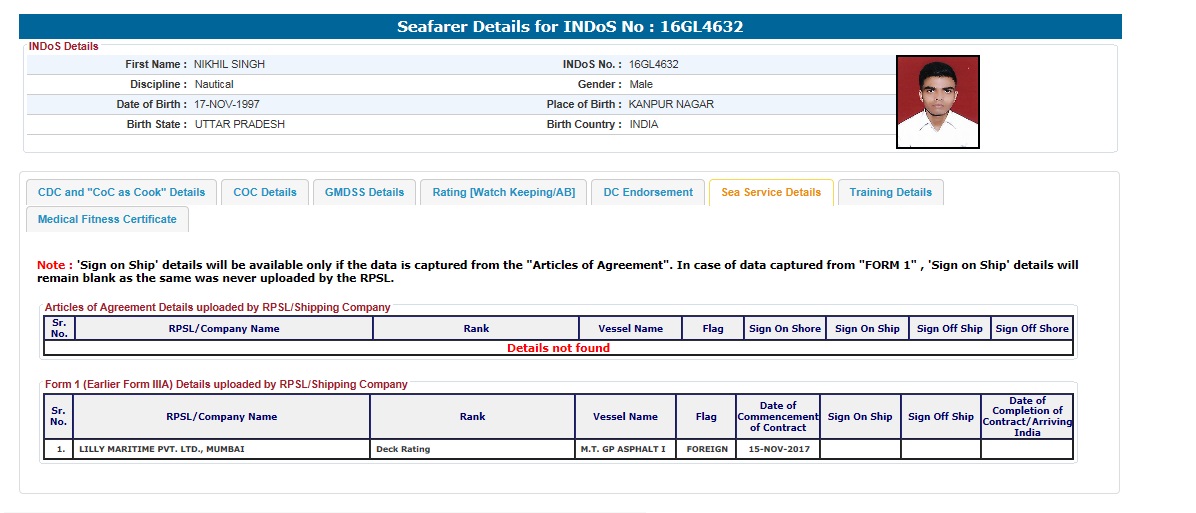
Task: Click the Seafarer Details page header bar
Action: pyautogui.click(x=570, y=27)
